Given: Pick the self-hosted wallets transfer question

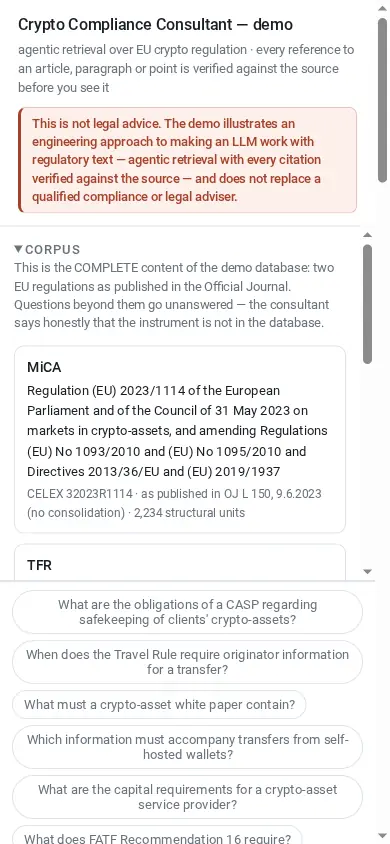Looking at the screenshot, I should point(187,747).
